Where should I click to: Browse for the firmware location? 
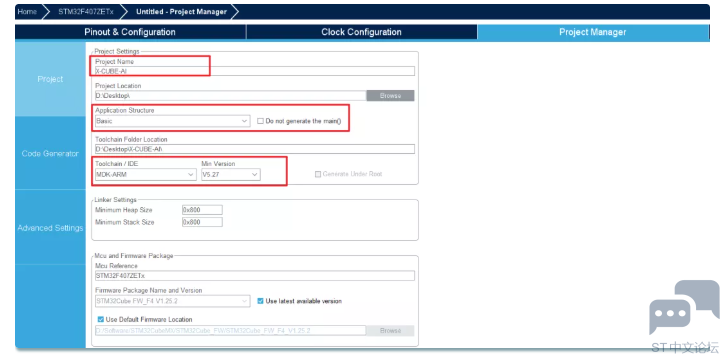[390, 331]
